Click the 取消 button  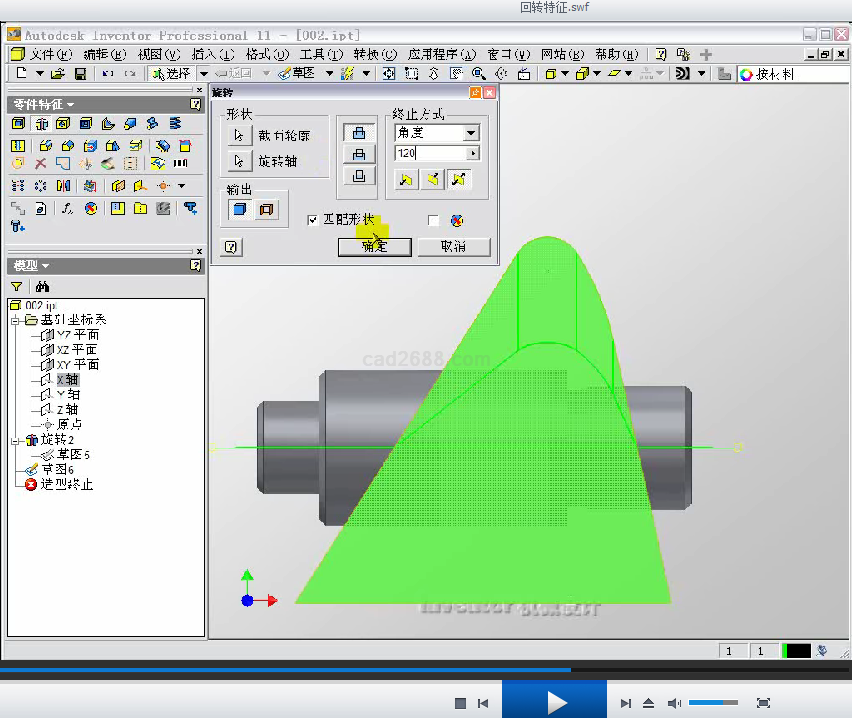coord(453,247)
